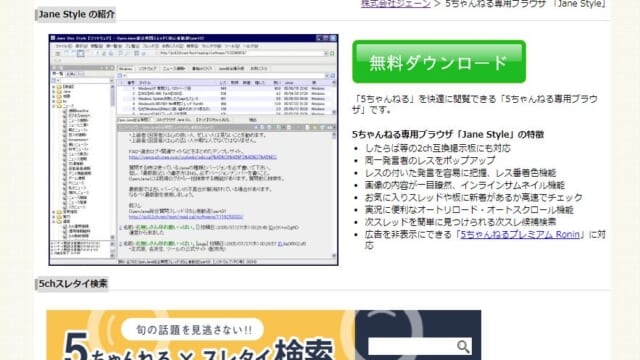The image size is (640, 360).
Task: Select the 'レス番着色機能' bullet line
Action: pyautogui.click(x=460, y=173)
